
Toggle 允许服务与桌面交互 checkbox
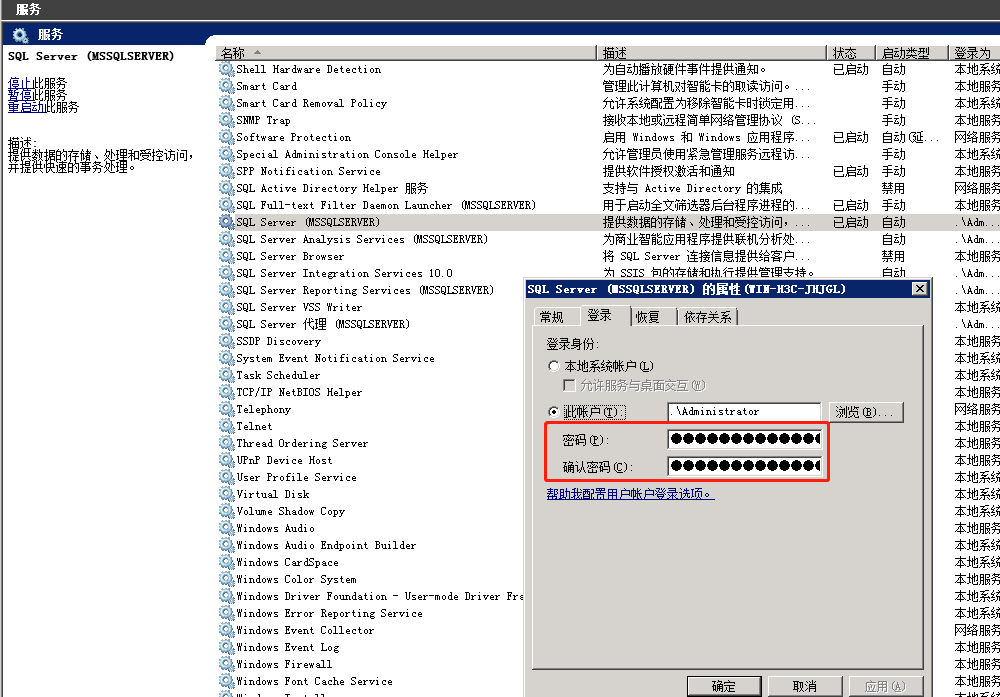(569, 385)
